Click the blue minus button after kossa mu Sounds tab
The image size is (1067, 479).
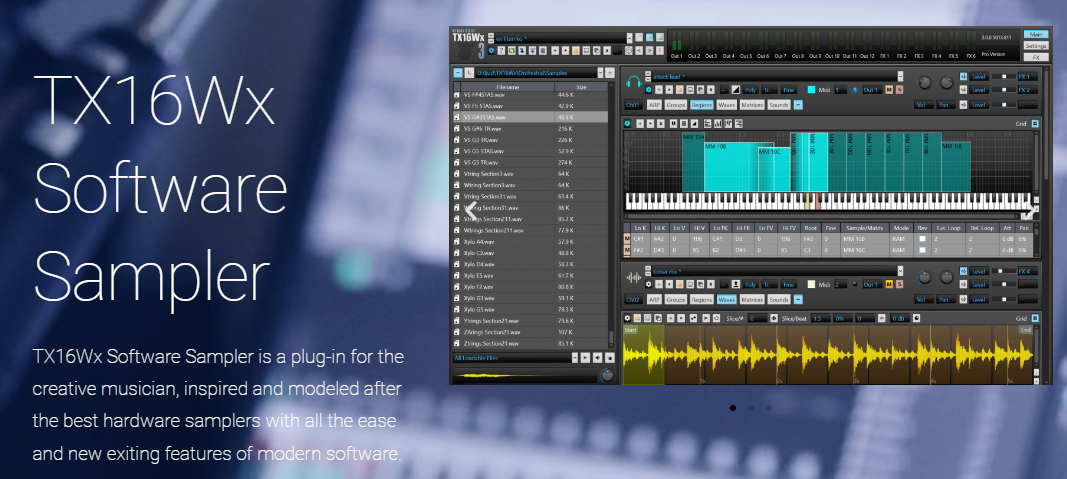pyautogui.click(x=798, y=299)
